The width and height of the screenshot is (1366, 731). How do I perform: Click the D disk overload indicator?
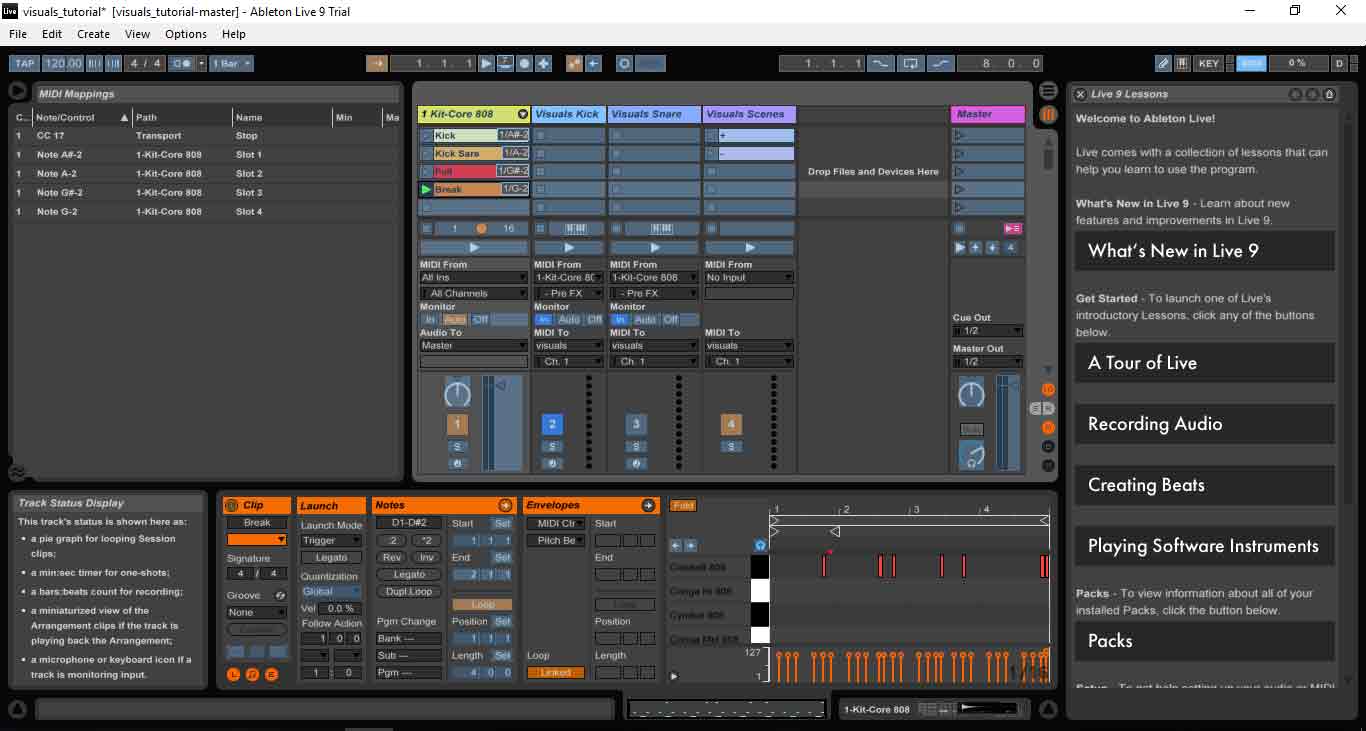pos(1339,63)
